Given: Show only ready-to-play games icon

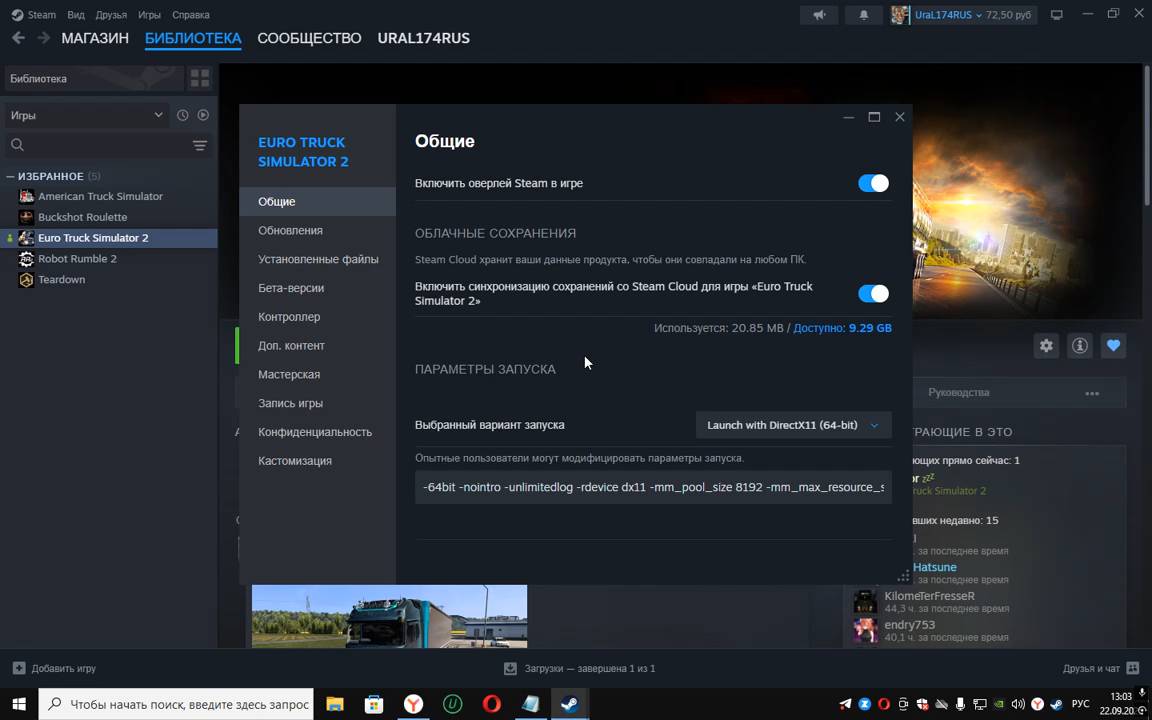Looking at the screenshot, I should tap(204, 115).
